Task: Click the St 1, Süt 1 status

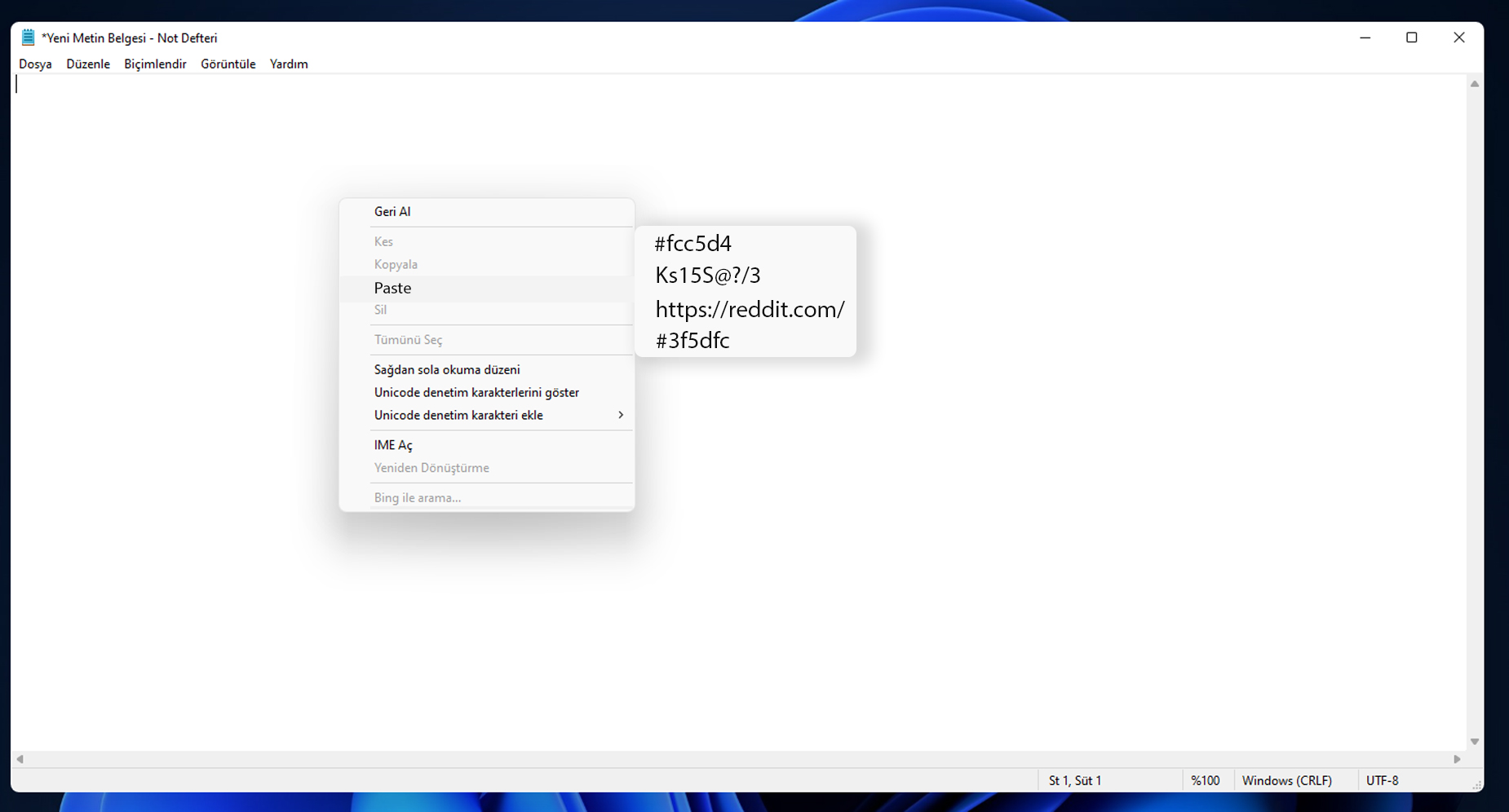Action: pos(1075,780)
